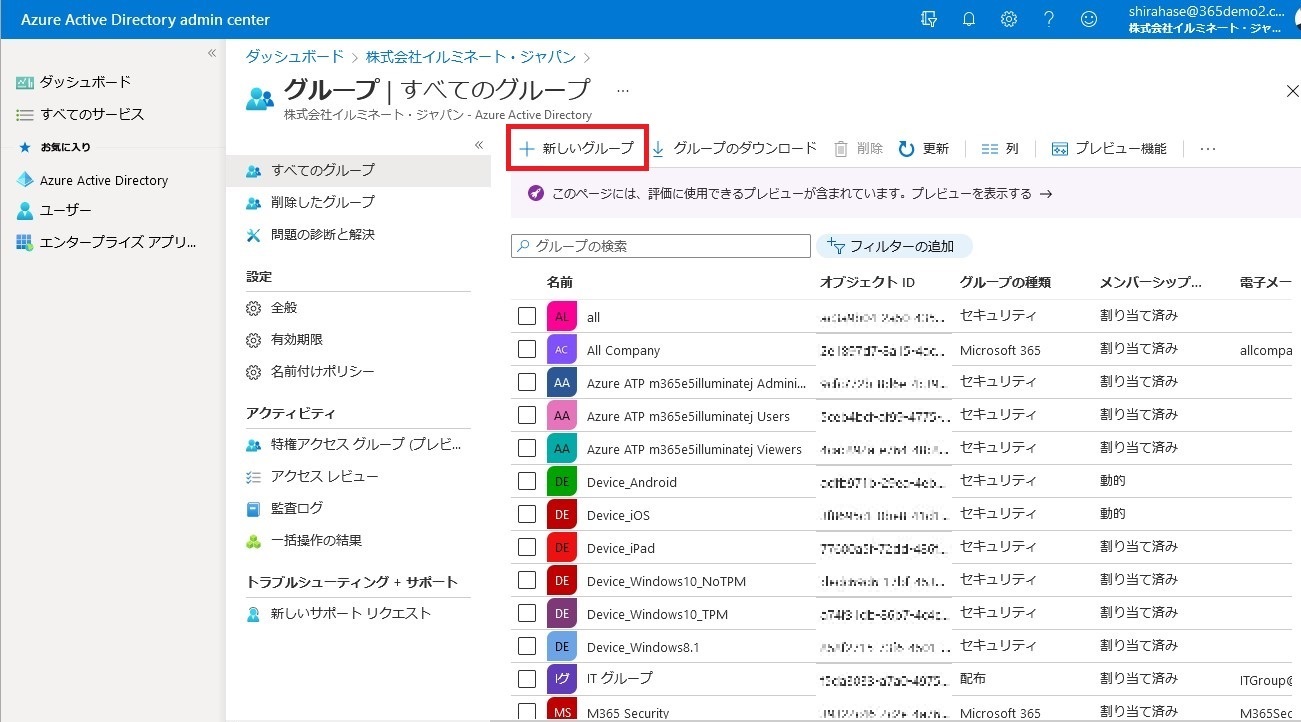Check the box for IT グループ
This screenshot has height=722, width=1301.
click(x=527, y=679)
